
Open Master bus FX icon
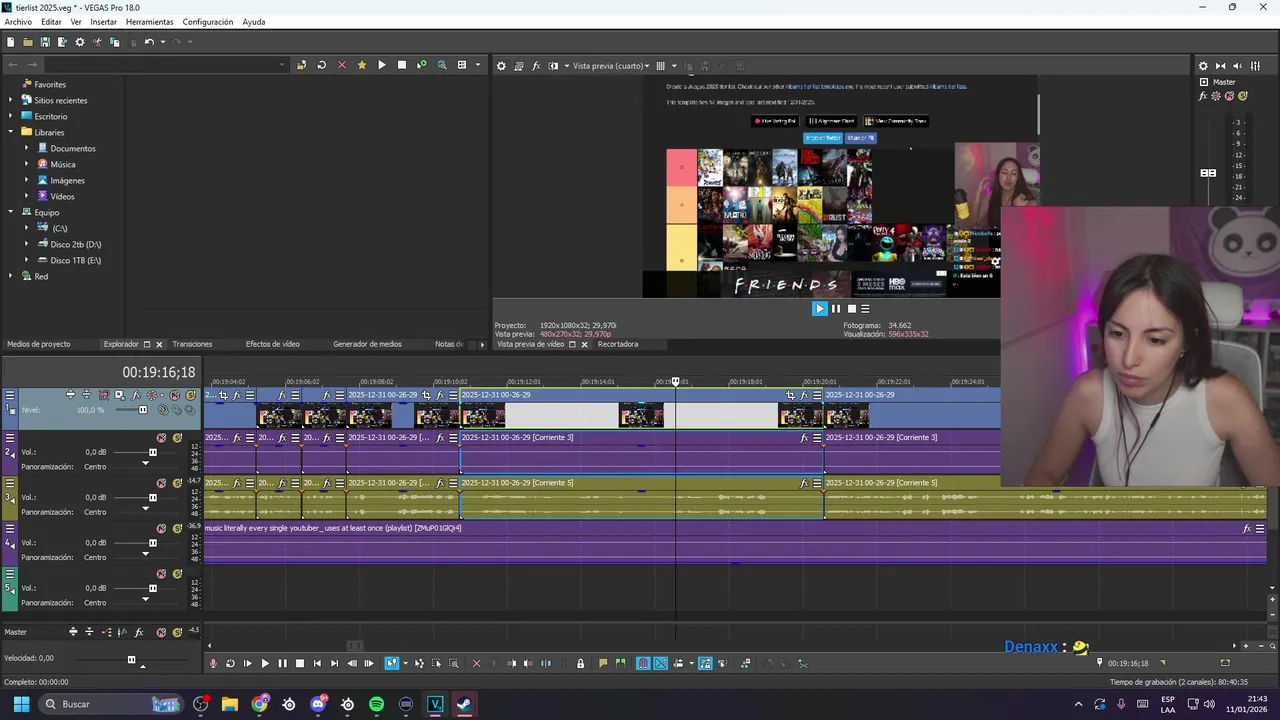coord(139,632)
